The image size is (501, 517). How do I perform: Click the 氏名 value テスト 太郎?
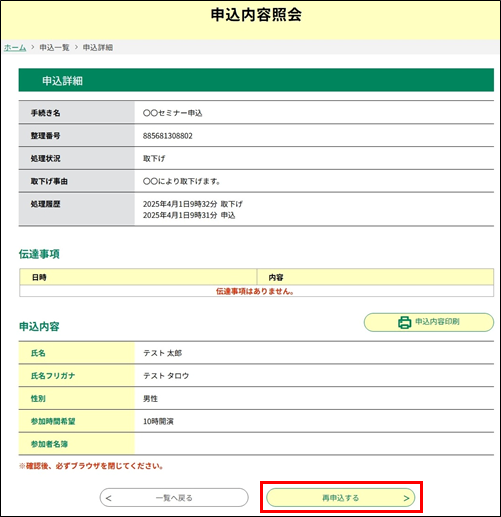[163, 353]
